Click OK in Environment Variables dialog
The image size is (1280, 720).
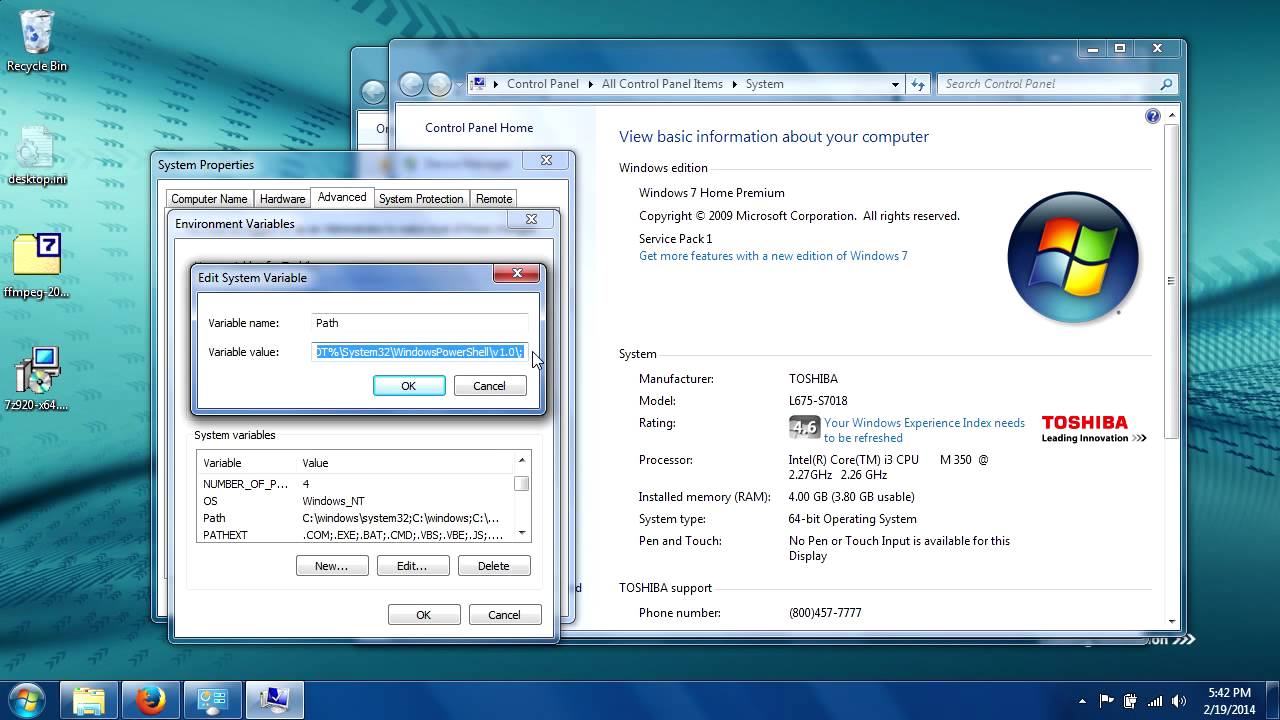(x=424, y=615)
